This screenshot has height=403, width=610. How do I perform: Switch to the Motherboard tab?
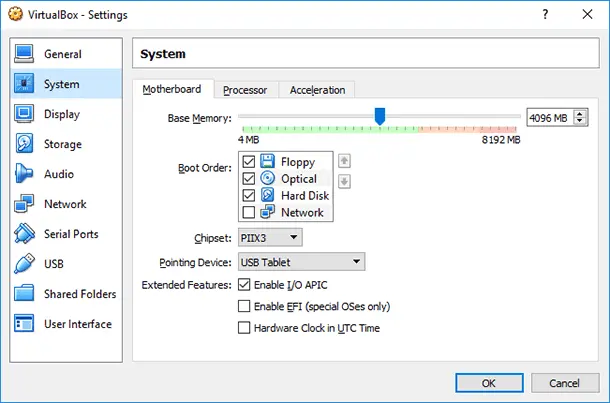(172, 89)
